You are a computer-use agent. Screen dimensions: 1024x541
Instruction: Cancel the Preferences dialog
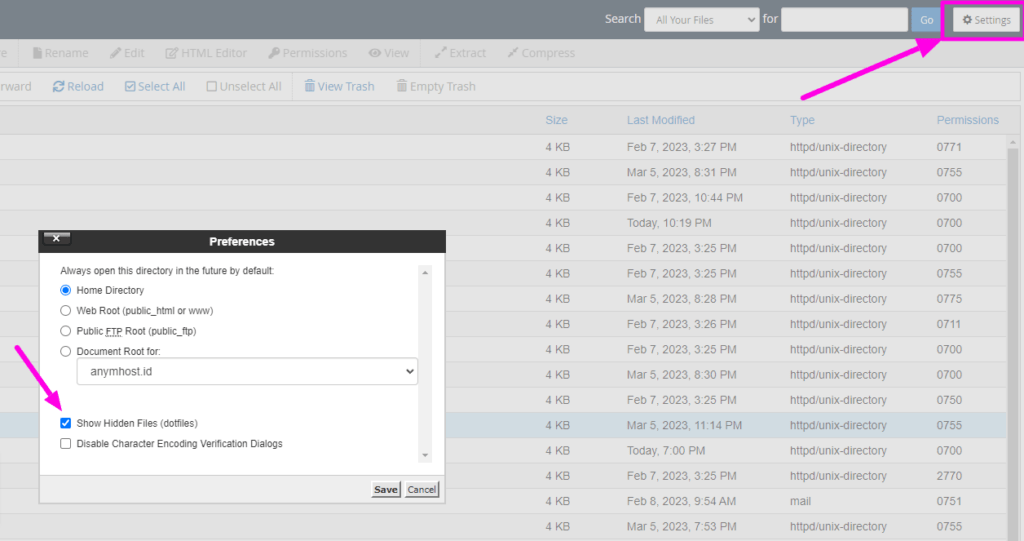click(x=422, y=489)
